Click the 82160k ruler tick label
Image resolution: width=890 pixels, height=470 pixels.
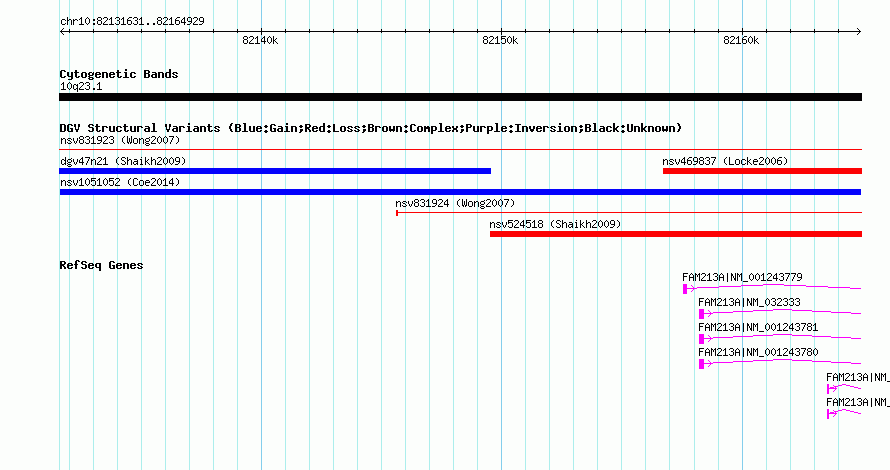click(741, 40)
